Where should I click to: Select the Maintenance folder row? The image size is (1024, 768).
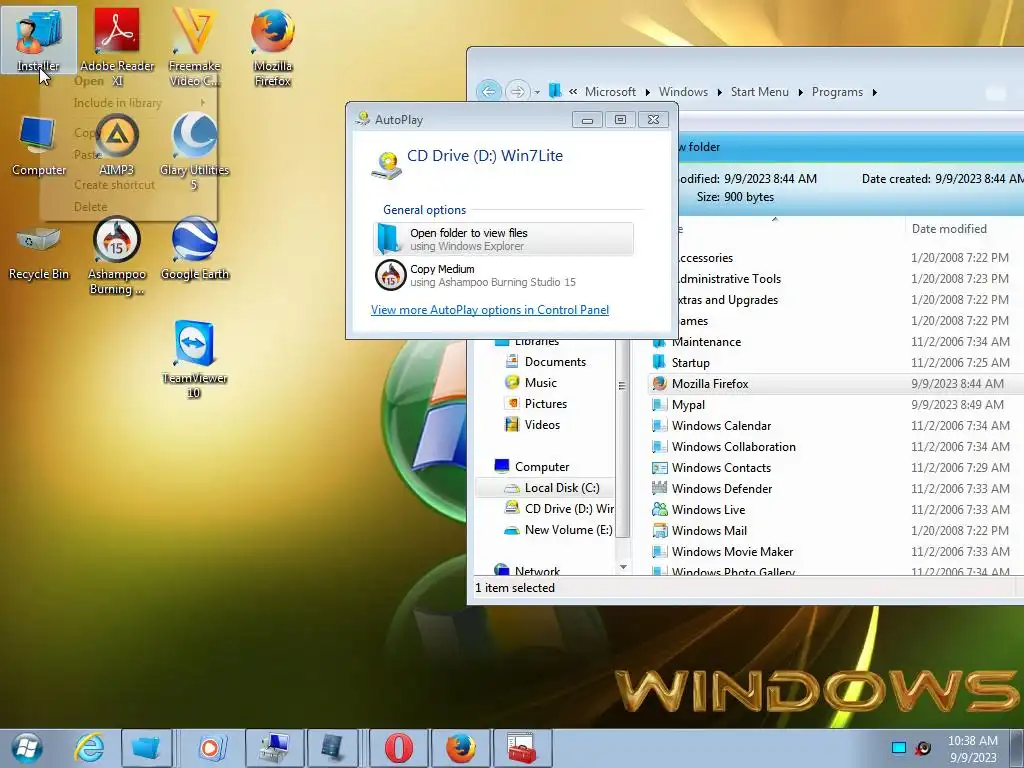[x=836, y=342]
